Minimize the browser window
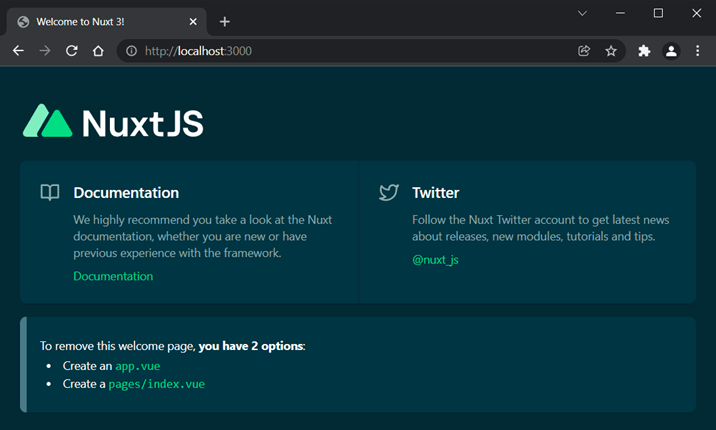 click(x=620, y=13)
